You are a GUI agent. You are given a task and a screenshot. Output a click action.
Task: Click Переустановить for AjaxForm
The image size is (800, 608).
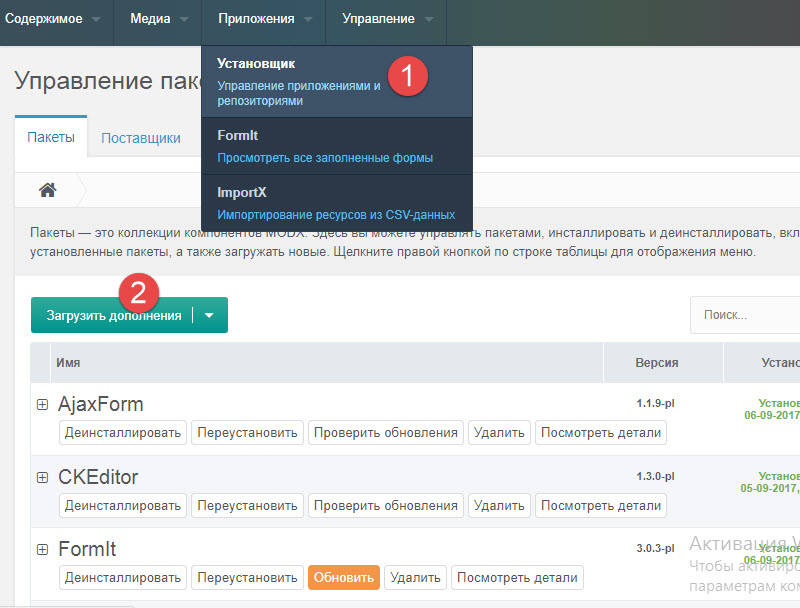247,433
